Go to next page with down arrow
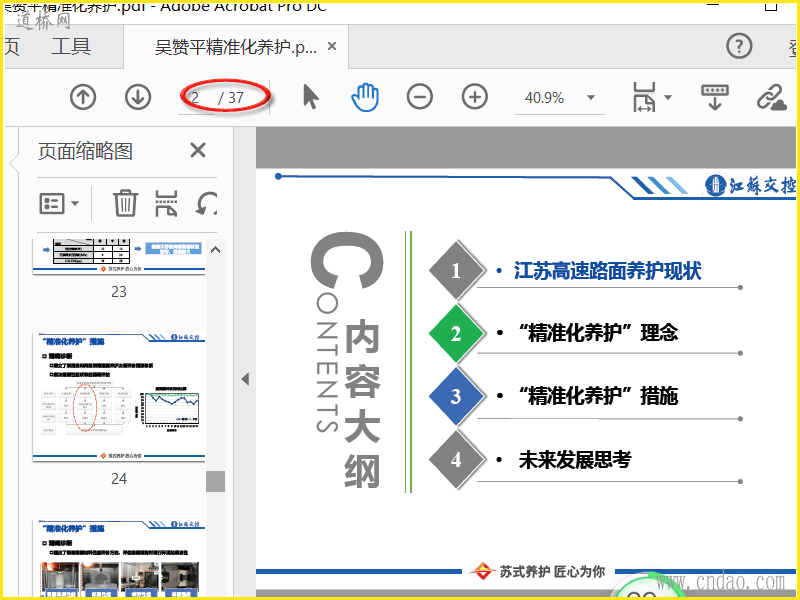800x600 pixels. coord(138,97)
